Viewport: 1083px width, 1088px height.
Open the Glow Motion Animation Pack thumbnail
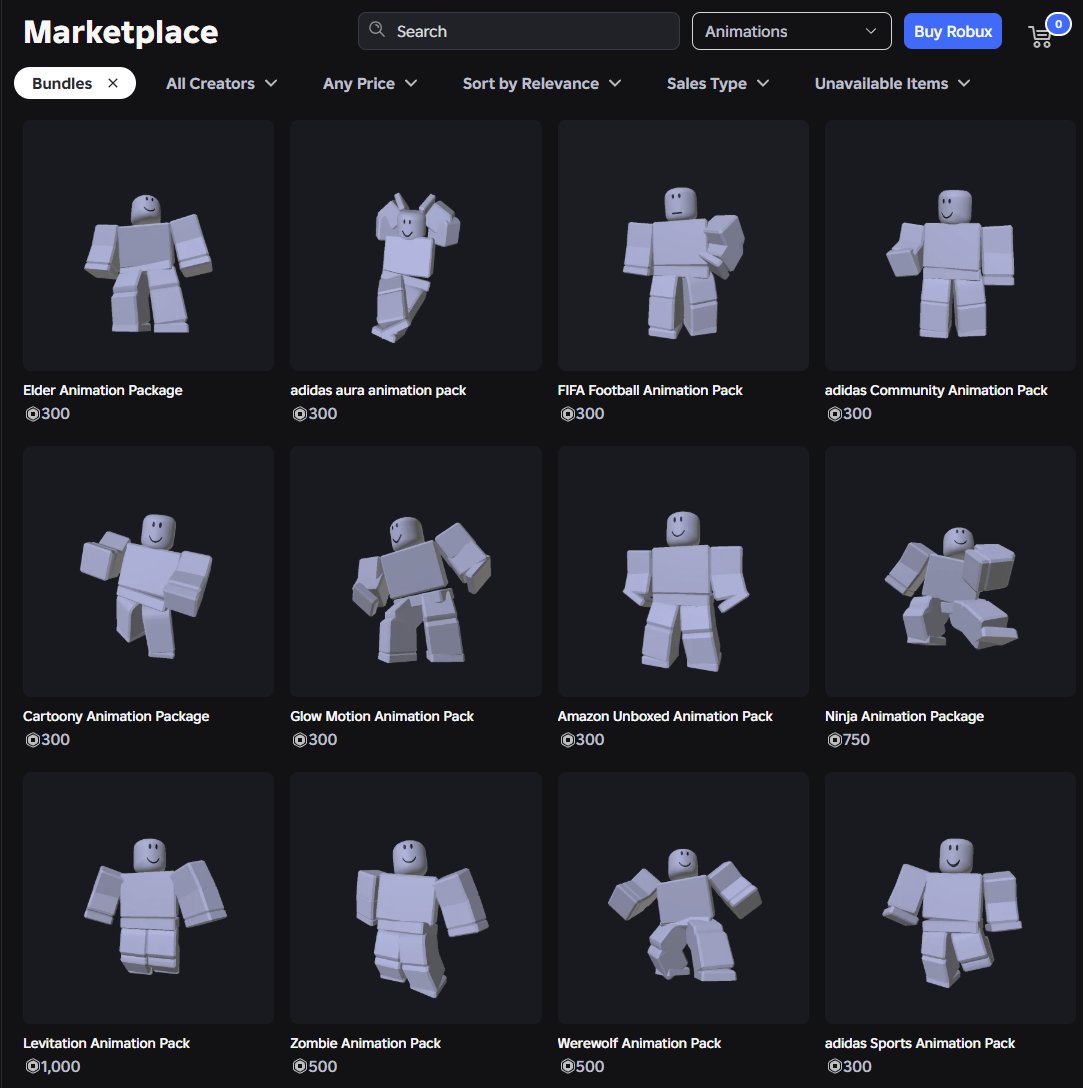(416, 572)
